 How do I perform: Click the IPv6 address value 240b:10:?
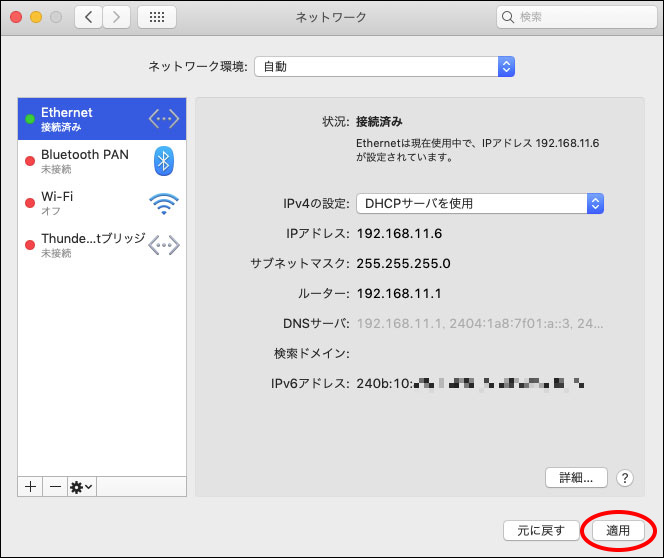point(470,384)
